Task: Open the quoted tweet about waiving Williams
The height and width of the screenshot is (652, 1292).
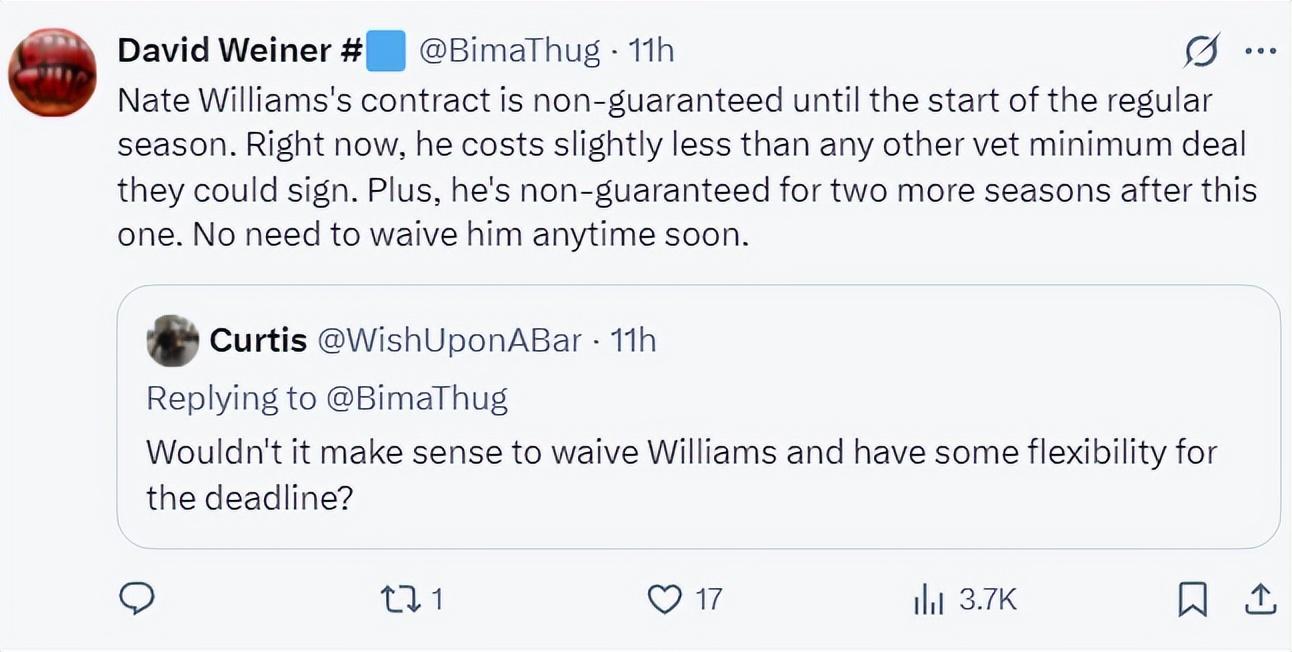Action: [680, 473]
